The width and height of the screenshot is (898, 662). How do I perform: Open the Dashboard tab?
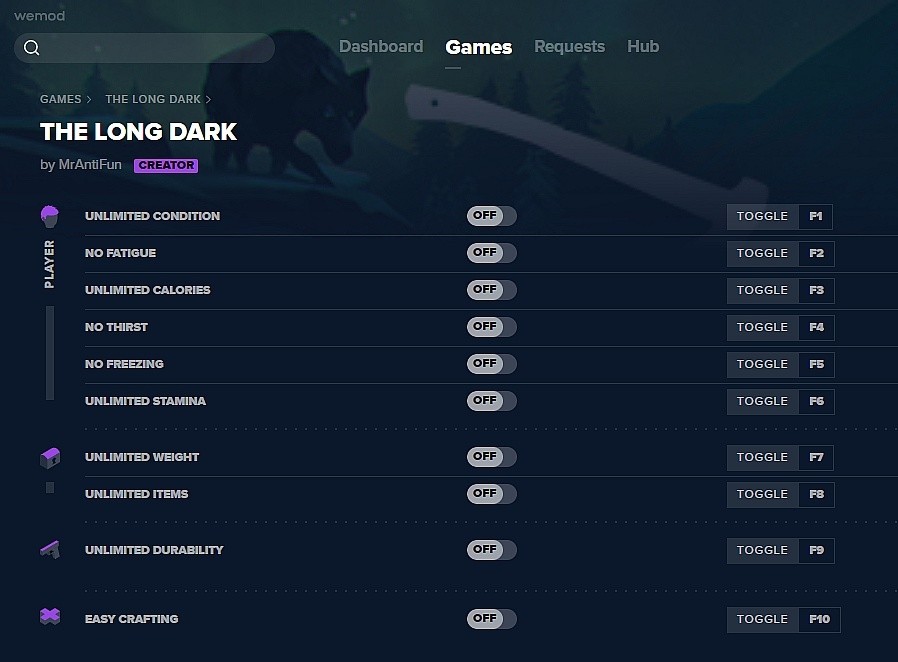381,46
